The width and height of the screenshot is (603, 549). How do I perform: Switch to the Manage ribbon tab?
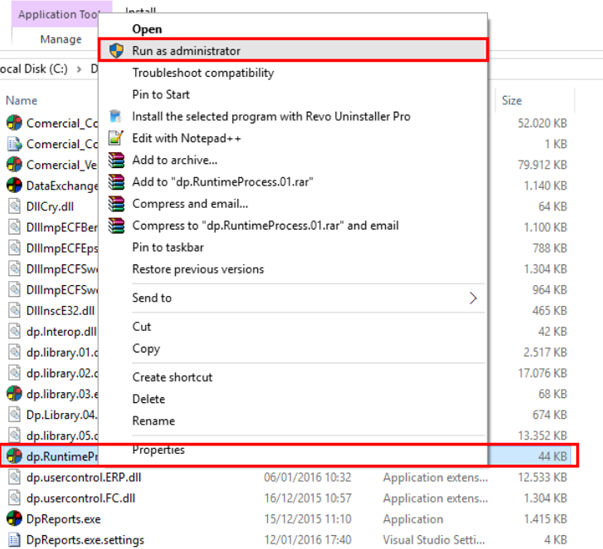[60, 39]
